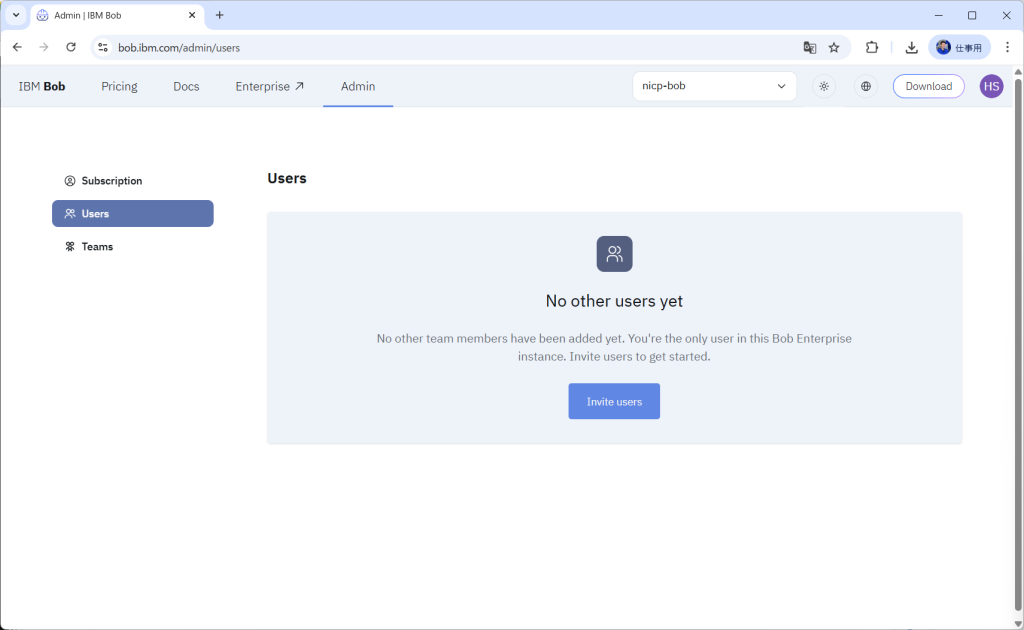The image size is (1024, 630).
Task: Minimize the browser window
Action: click(938, 15)
